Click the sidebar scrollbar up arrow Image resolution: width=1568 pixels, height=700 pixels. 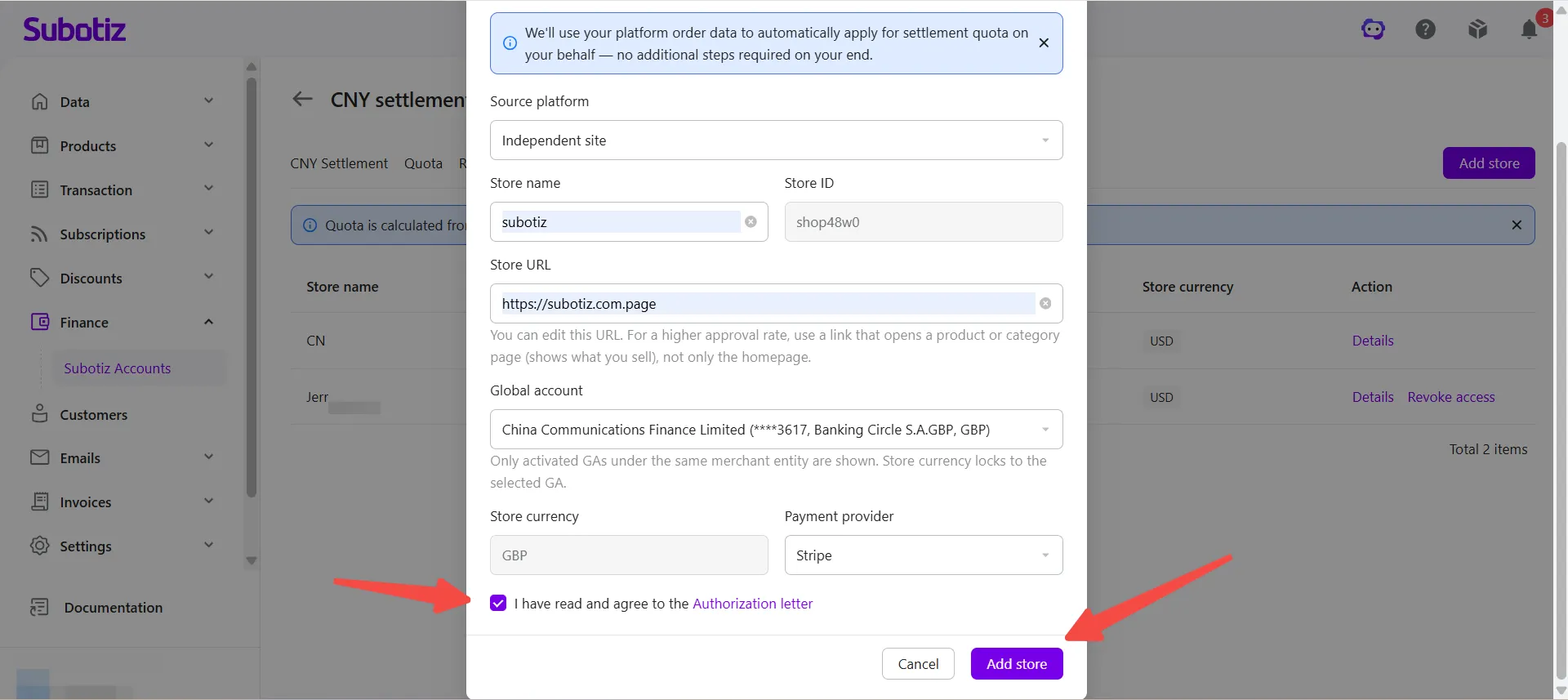pos(252,67)
